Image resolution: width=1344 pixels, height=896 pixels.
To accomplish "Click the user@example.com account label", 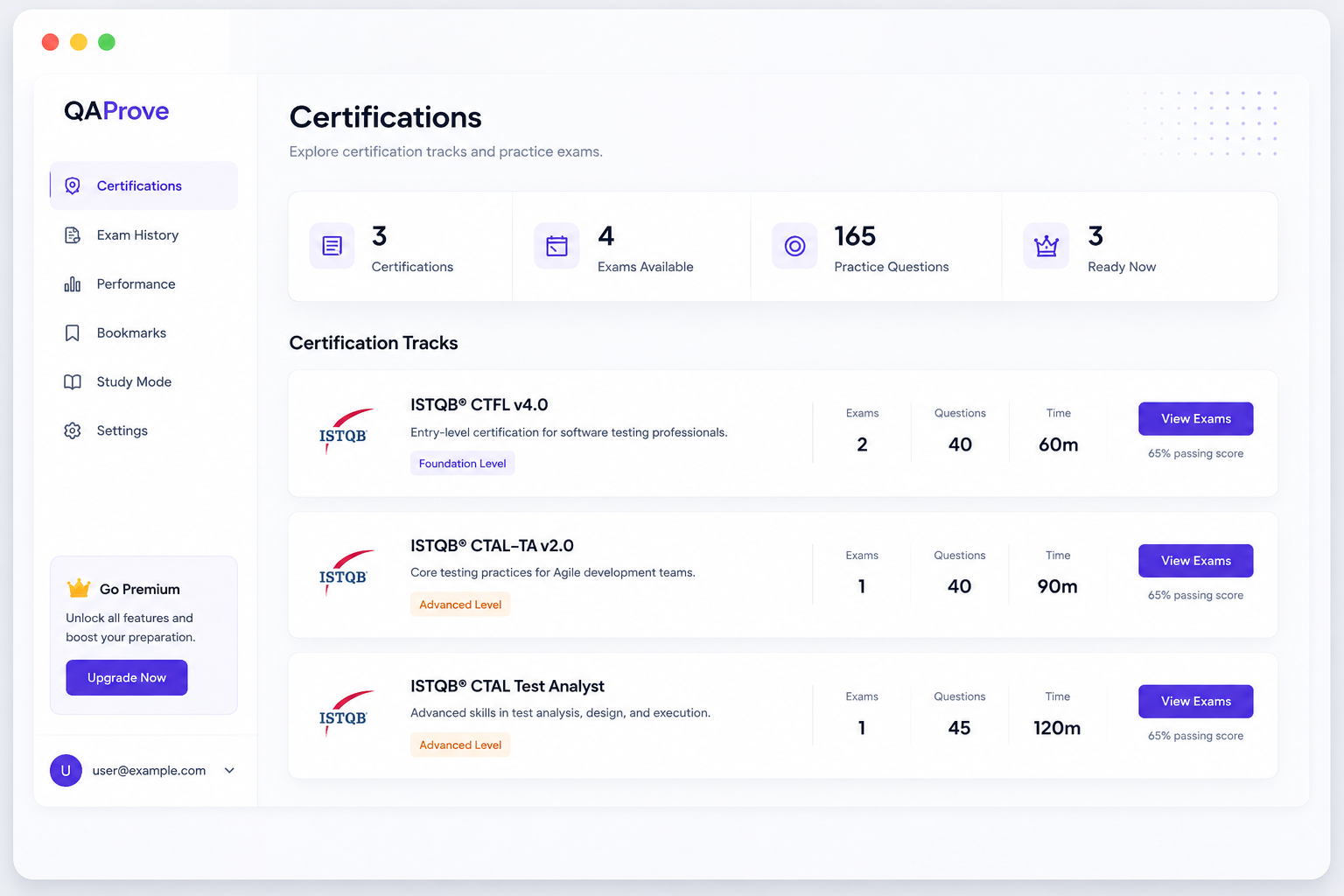I will [150, 771].
